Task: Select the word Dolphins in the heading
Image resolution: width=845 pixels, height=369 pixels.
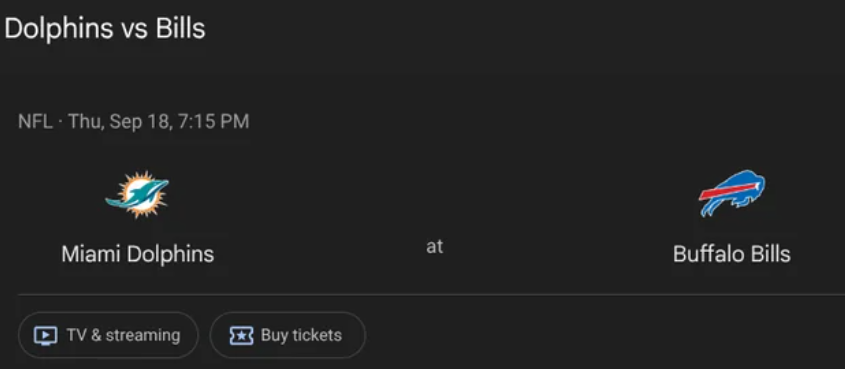Action: (59, 29)
